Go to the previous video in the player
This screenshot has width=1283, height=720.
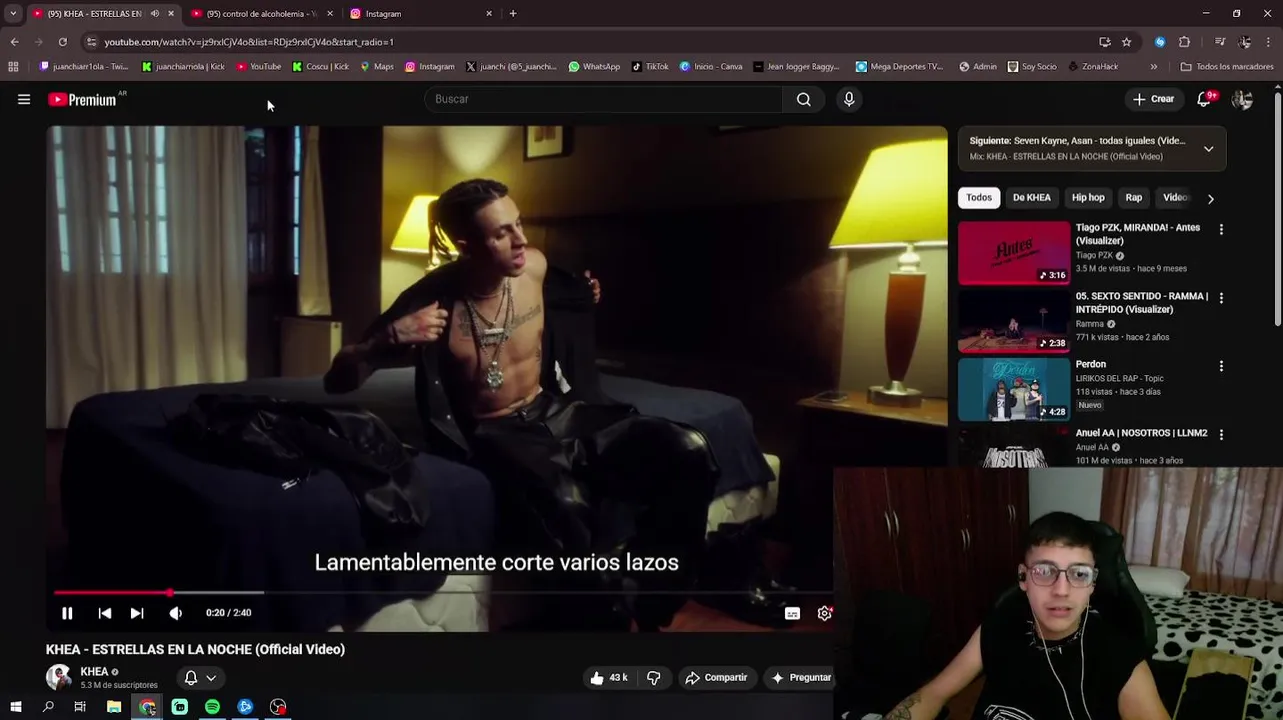coord(105,613)
